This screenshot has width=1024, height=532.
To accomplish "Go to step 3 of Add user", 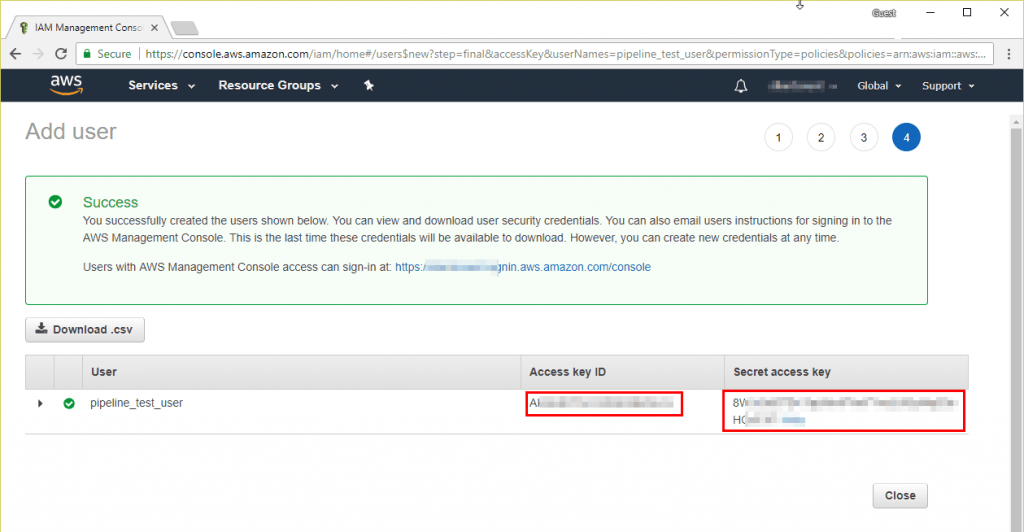I will [x=864, y=138].
